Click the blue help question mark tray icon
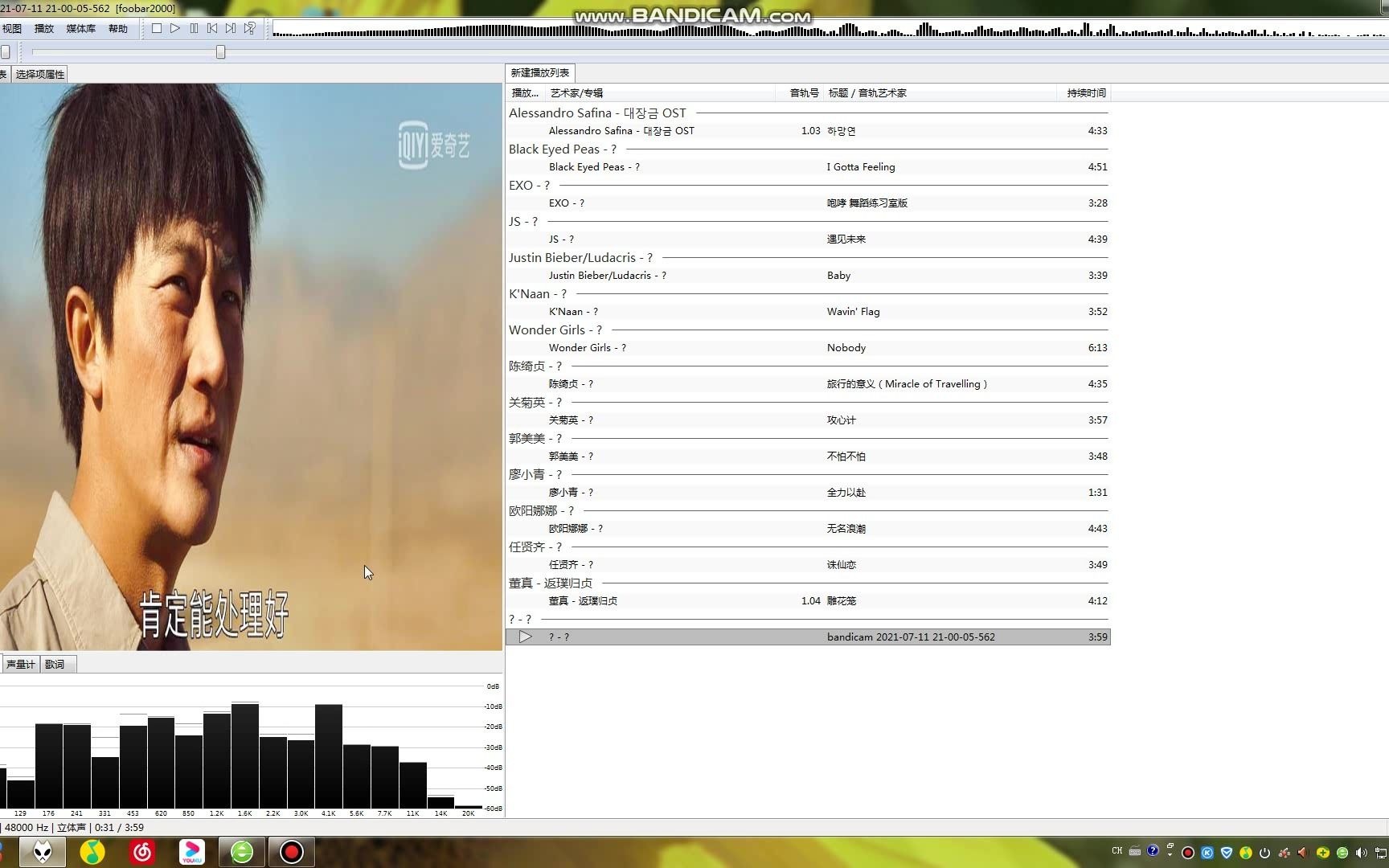The image size is (1389, 868). coord(1153,850)
